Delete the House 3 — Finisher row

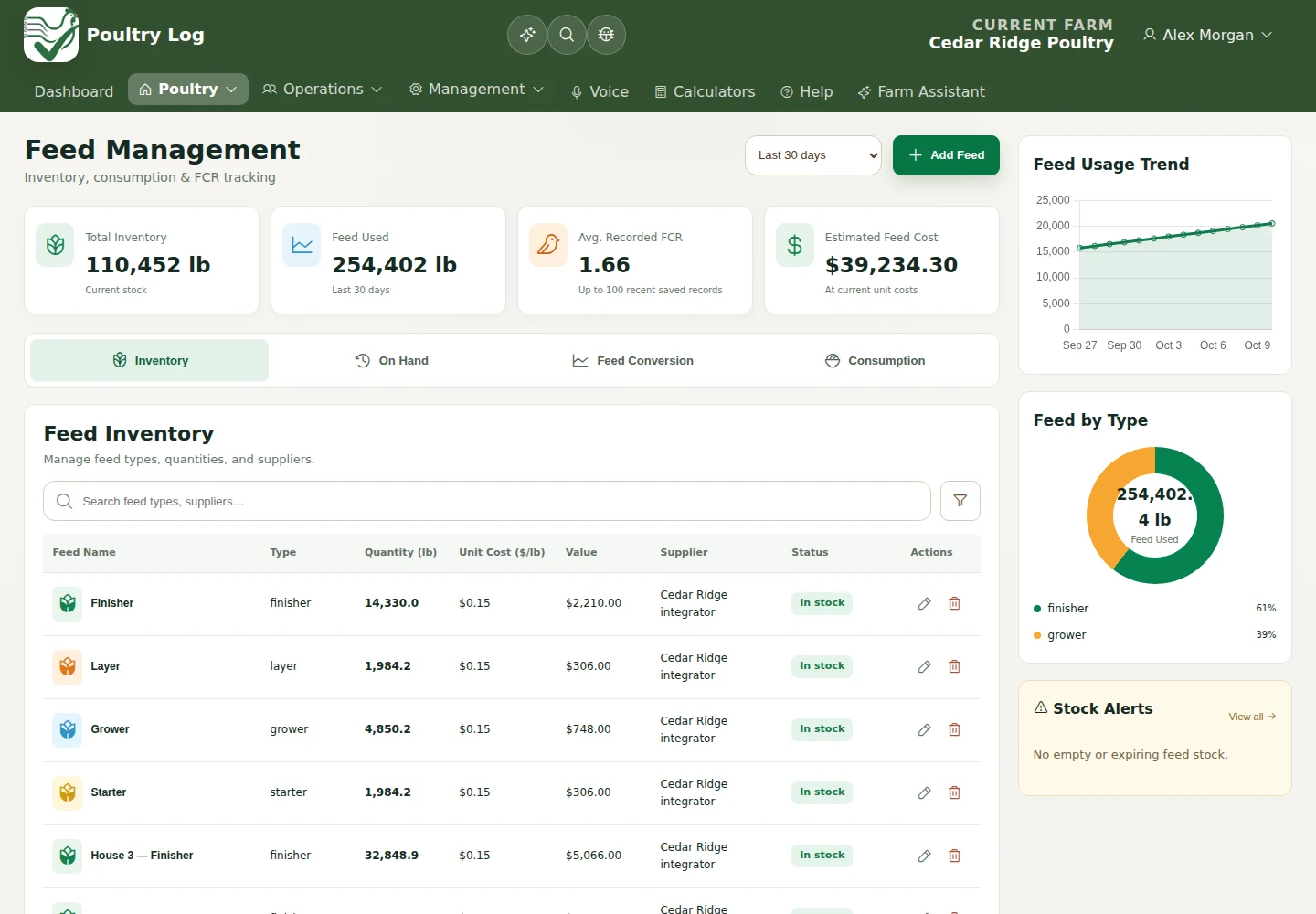(954, 856)
